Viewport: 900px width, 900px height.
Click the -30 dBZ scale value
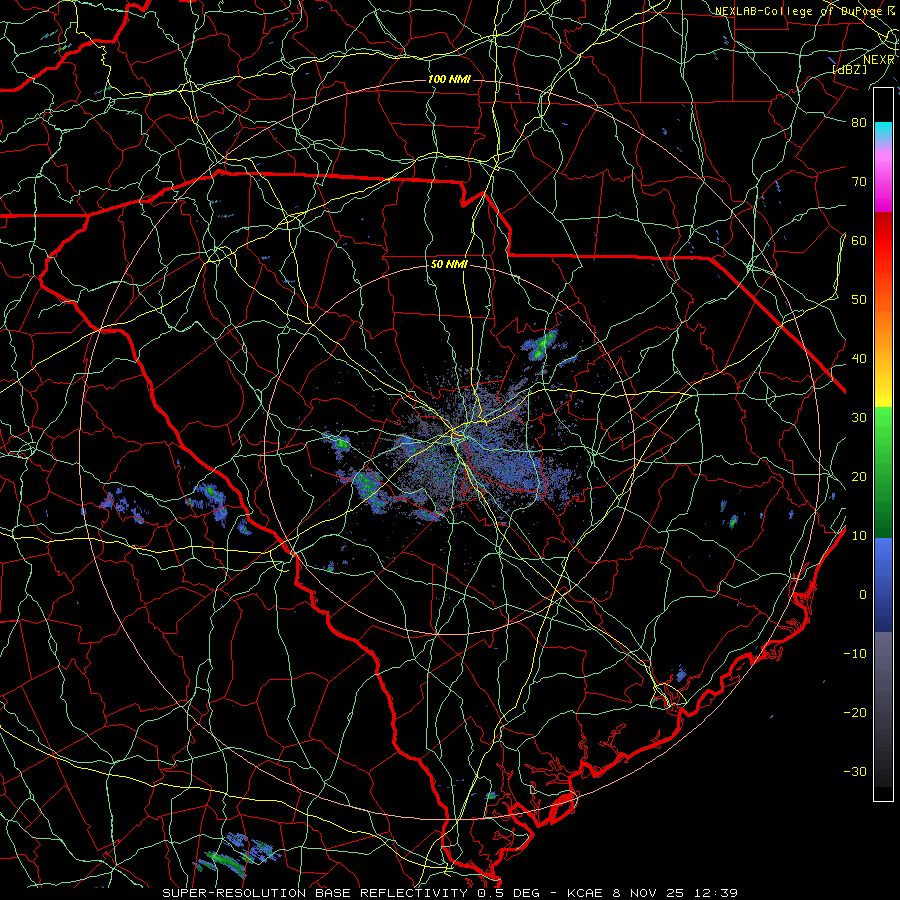[855, 771]
